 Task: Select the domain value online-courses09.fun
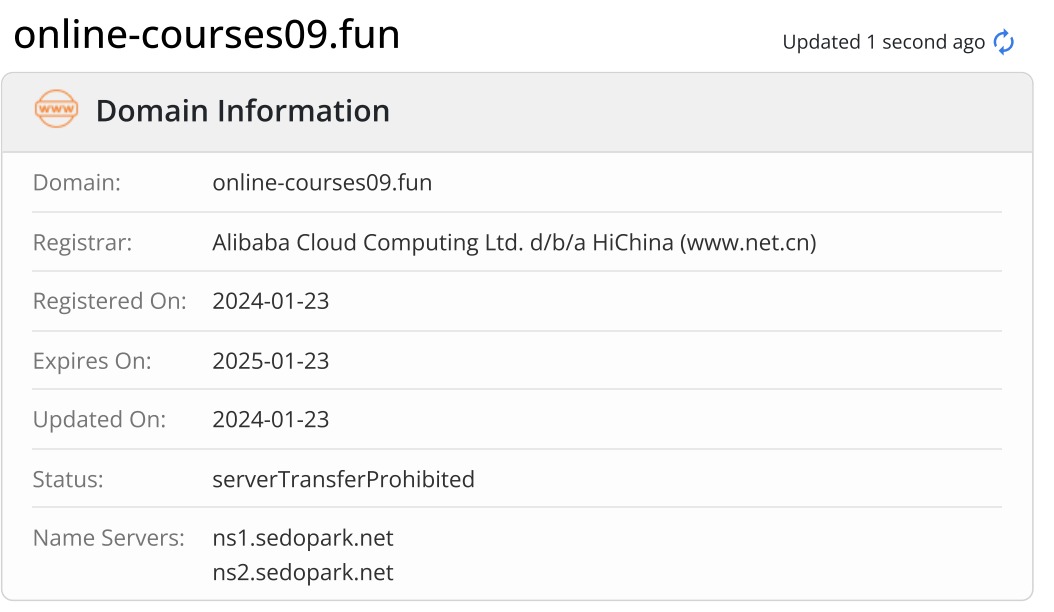tap(322, 183)
